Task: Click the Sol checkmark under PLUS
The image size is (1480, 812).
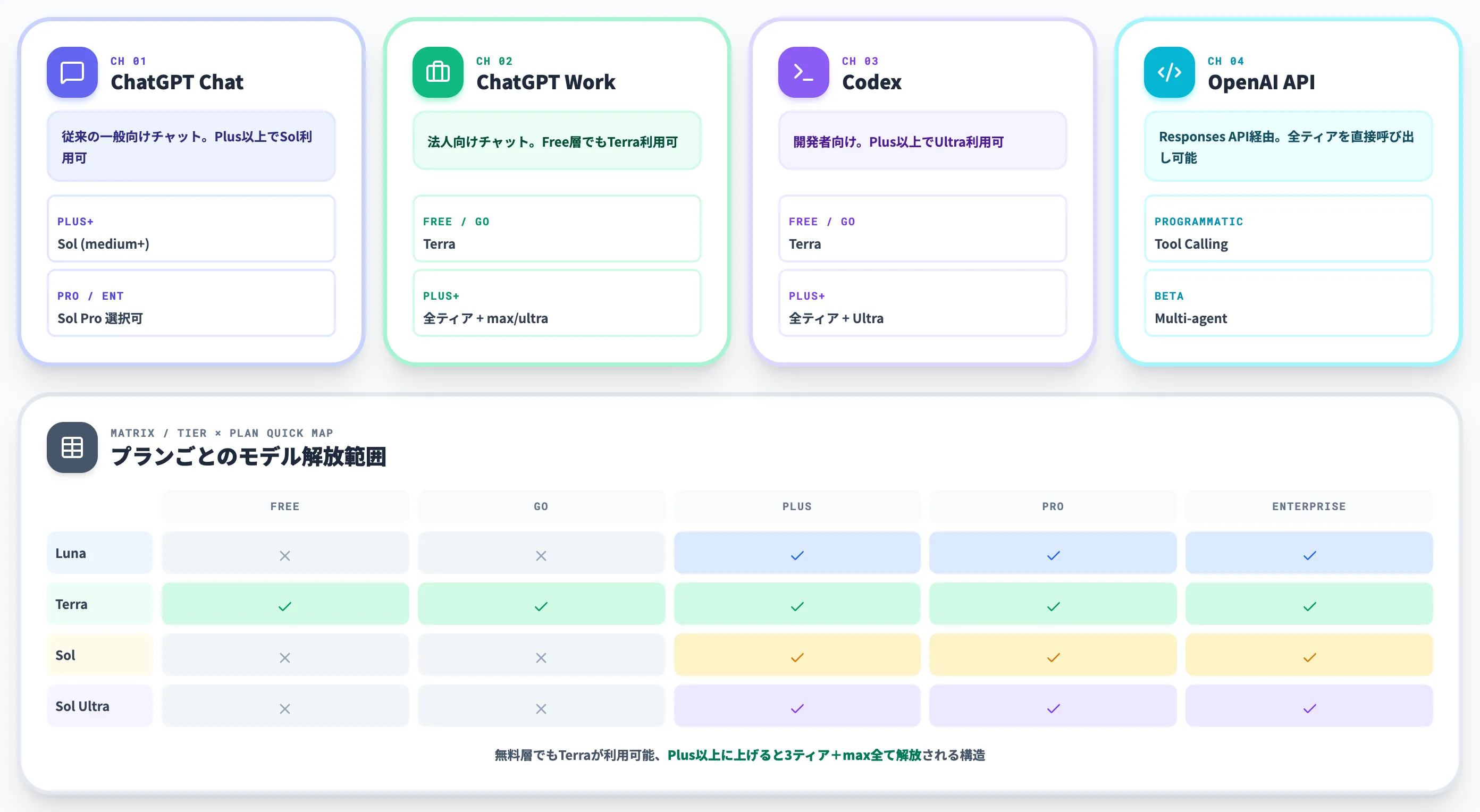Action: coord(797,657)
